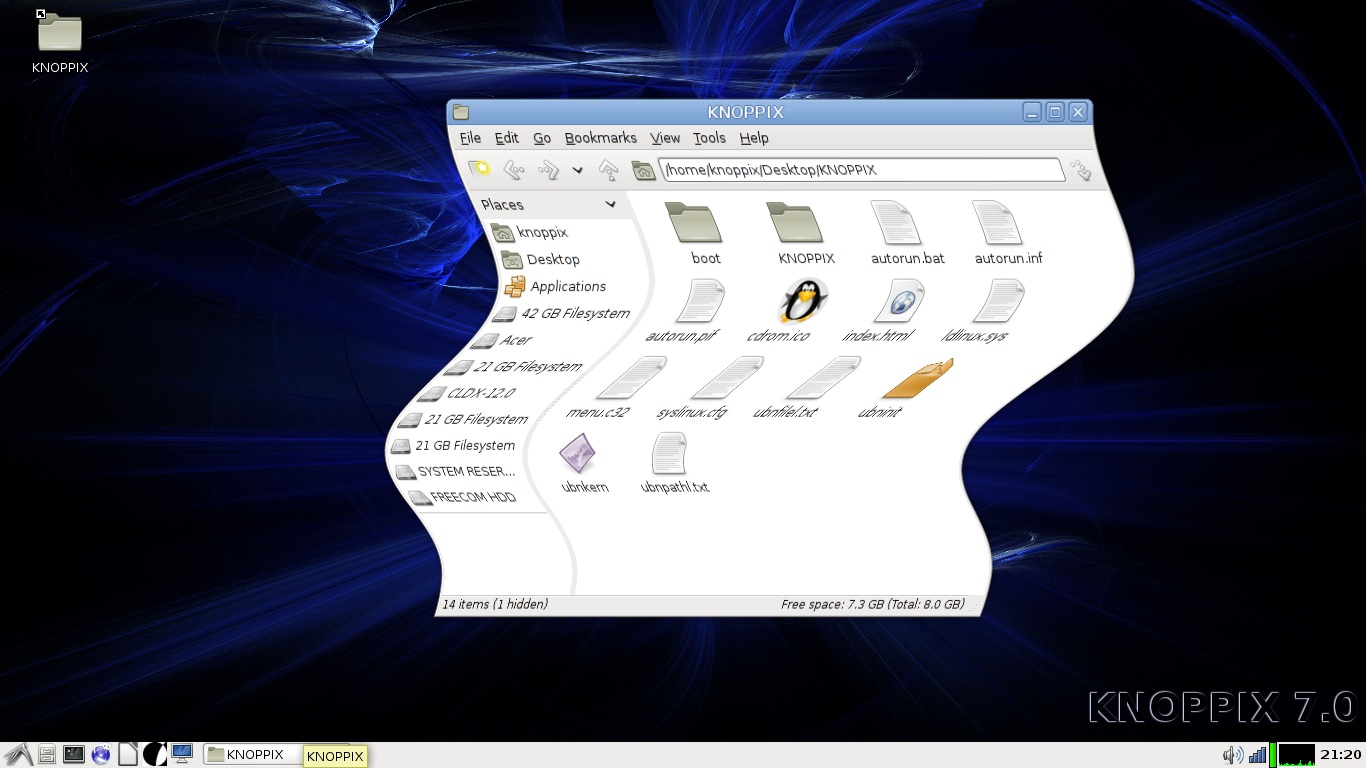Image resolution: width=1366 pixels, height=768 pixels.
Task: Click the 'Free space: 7.3 GB' status text
Action: (x=873, y=604)
